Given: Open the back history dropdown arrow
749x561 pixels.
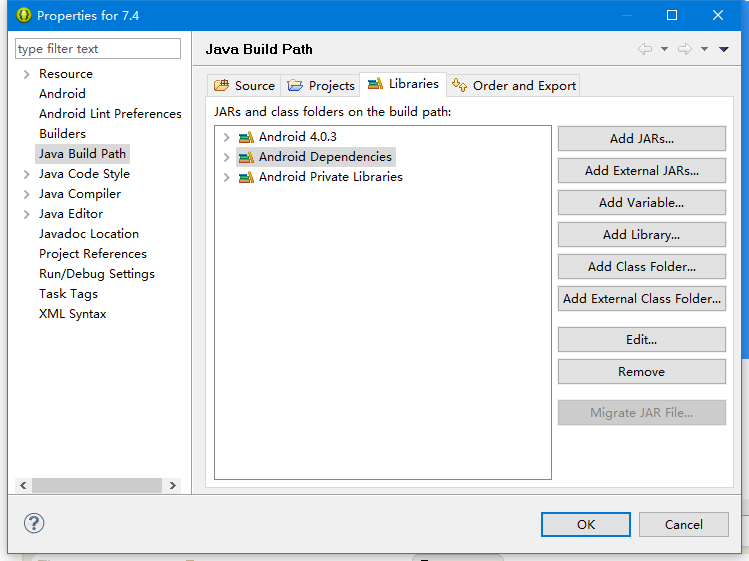Looking at the screenshot, I should point(664,49).
